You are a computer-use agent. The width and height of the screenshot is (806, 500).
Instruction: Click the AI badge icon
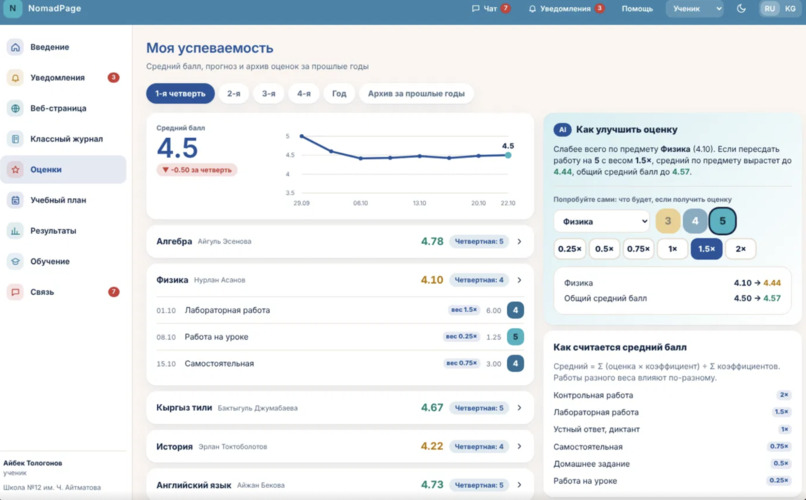click(x=562, y=129)
